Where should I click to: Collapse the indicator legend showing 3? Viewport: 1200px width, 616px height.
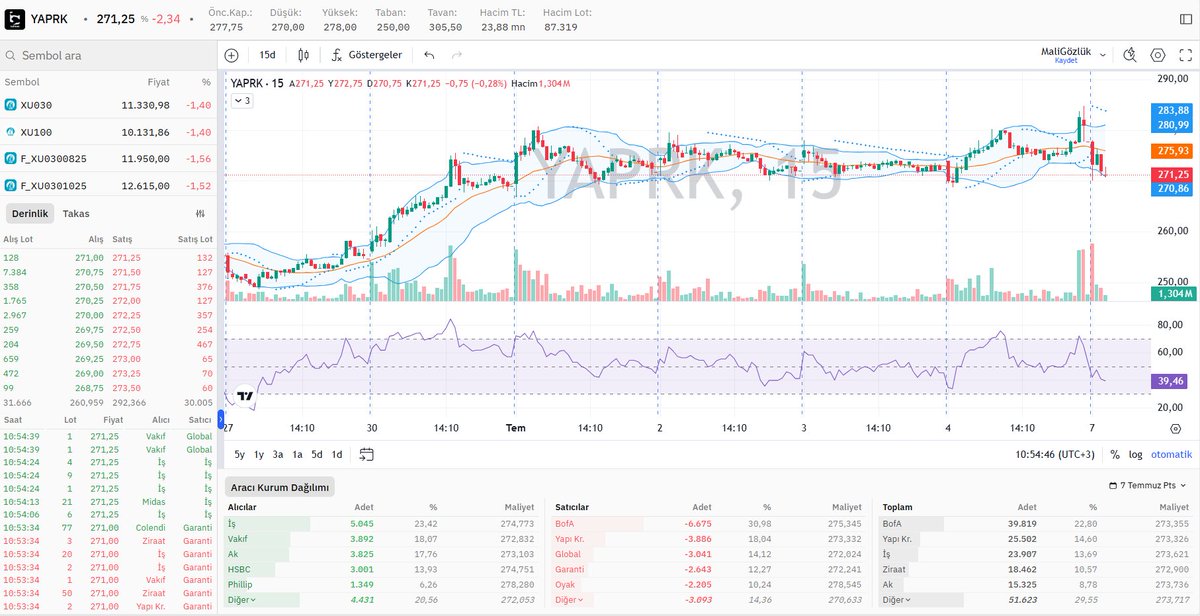243,100
